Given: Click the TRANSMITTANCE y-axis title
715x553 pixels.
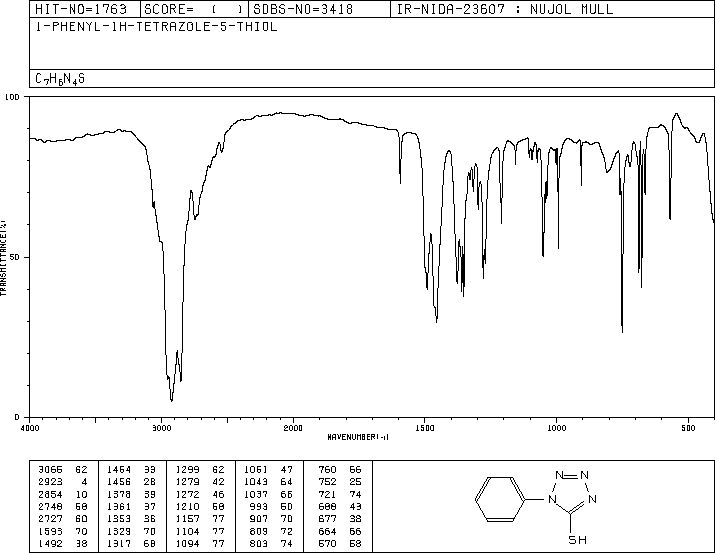Looking at the screenshot, I should click(3, 258).
